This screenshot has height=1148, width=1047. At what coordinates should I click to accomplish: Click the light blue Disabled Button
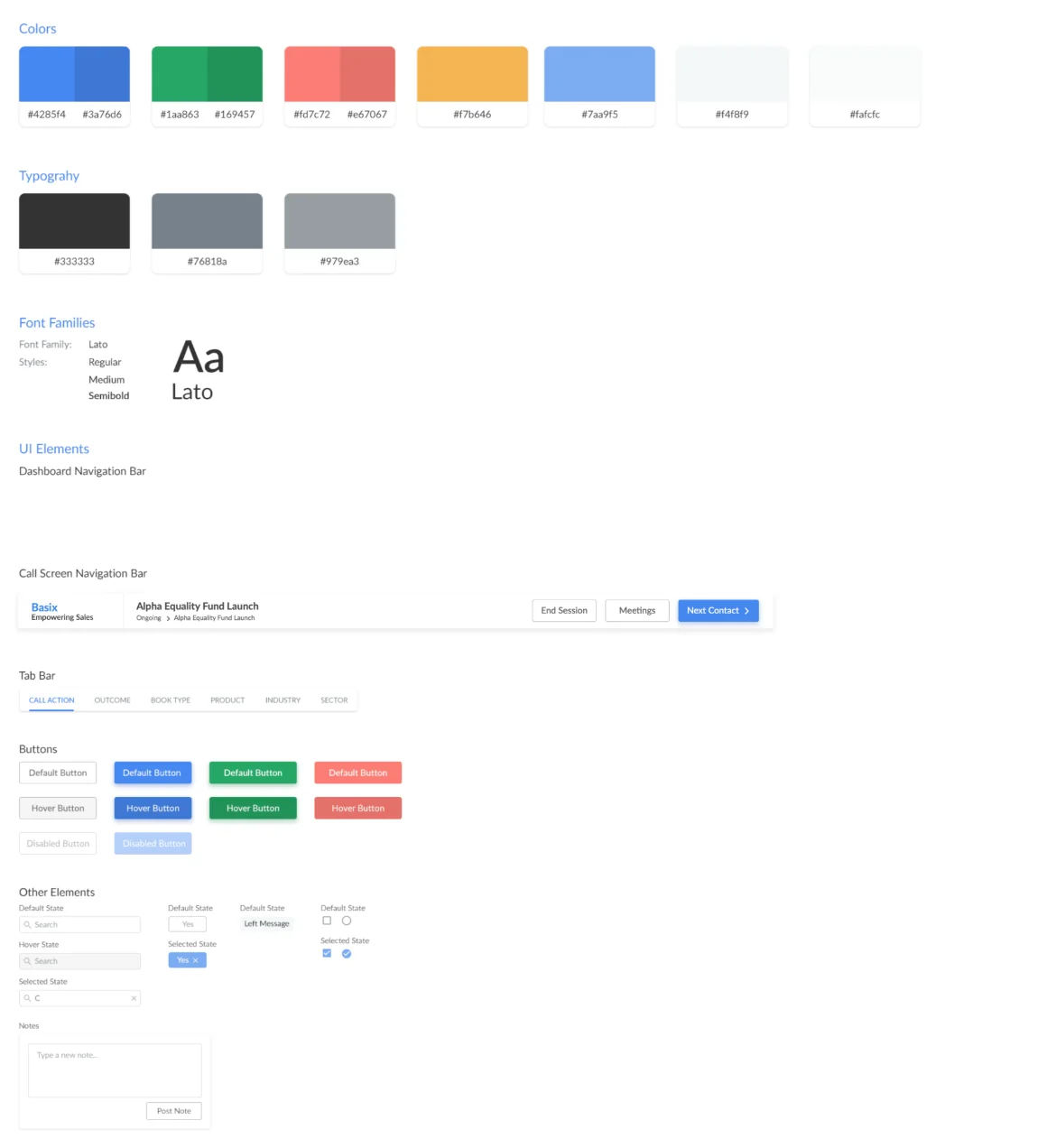click(153, 844)
